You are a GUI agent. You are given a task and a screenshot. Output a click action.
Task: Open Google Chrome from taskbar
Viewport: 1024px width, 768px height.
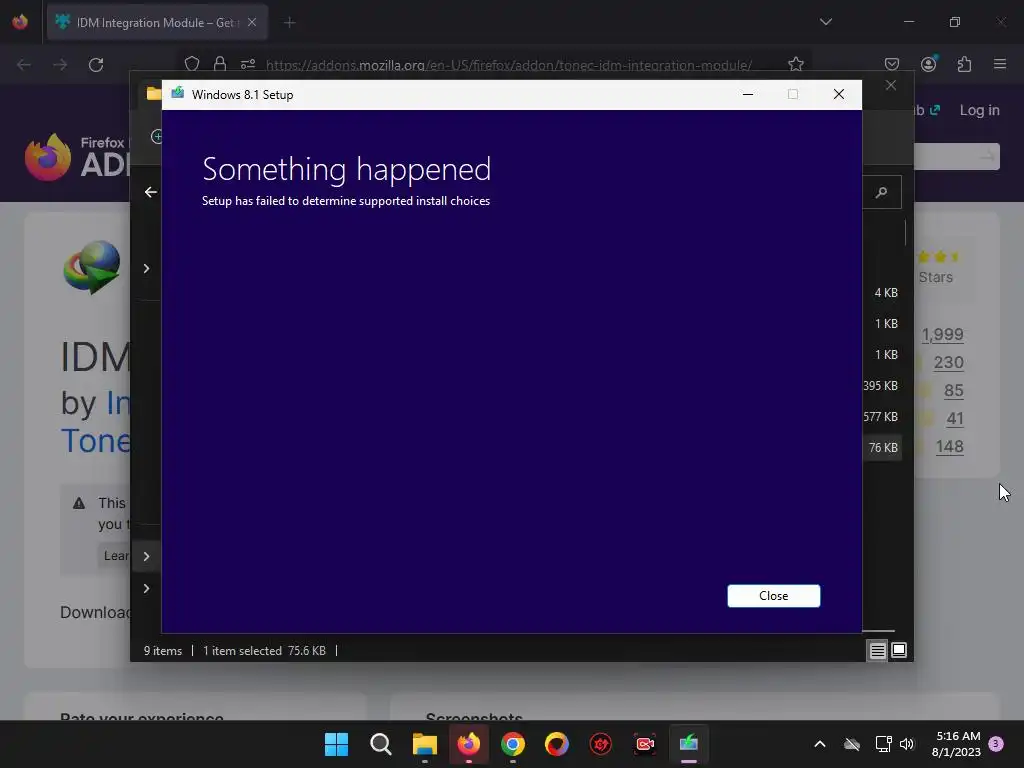(x=513, y=744)
